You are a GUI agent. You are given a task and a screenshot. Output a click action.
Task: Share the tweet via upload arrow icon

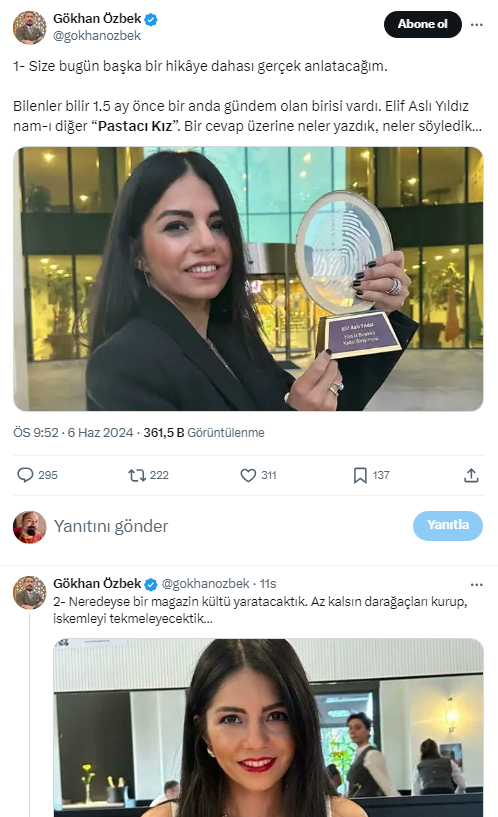pyautogui.click(x=471, y=475)
